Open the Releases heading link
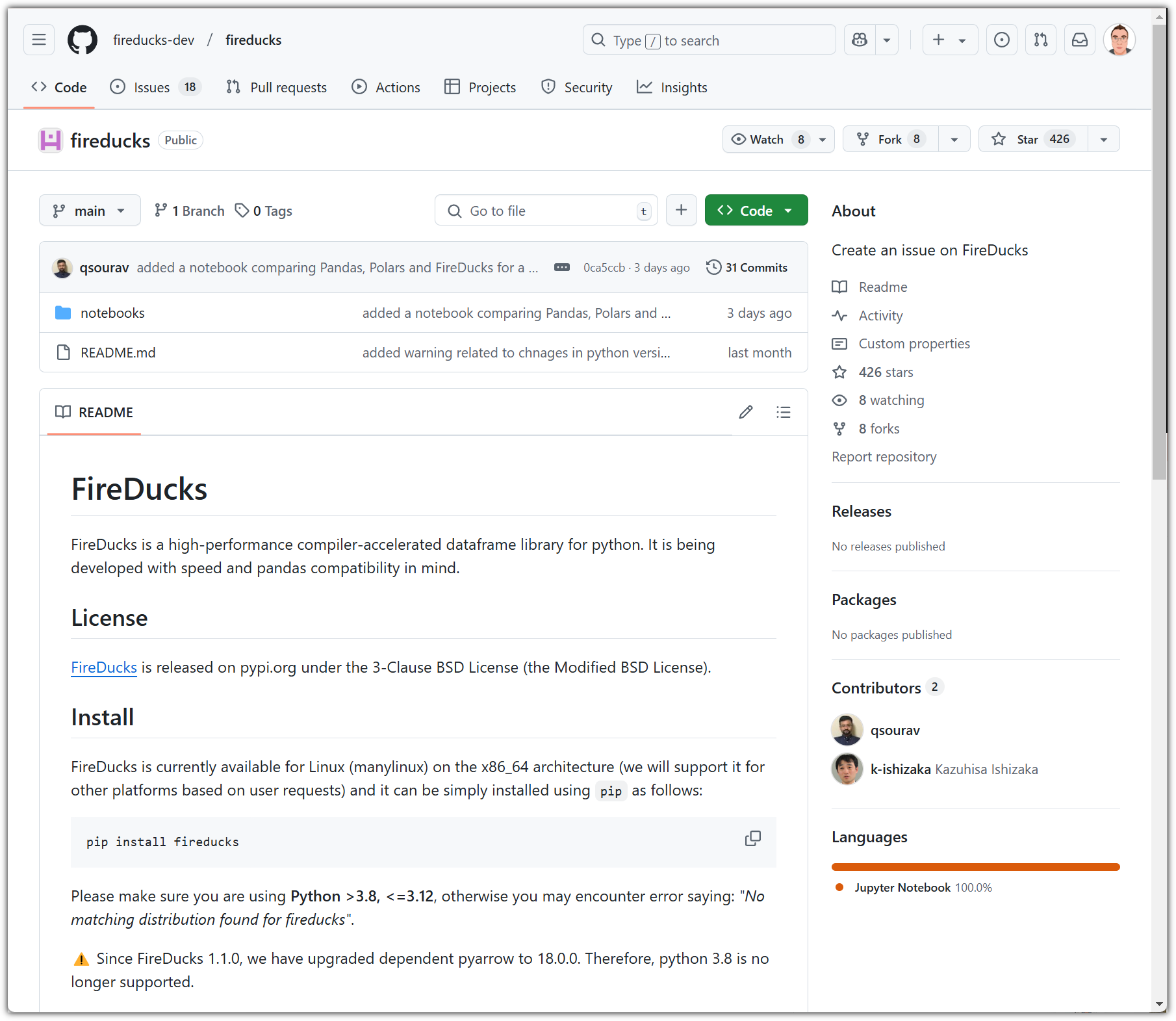Viewport: 1176px width, 1021px height. 862,511
